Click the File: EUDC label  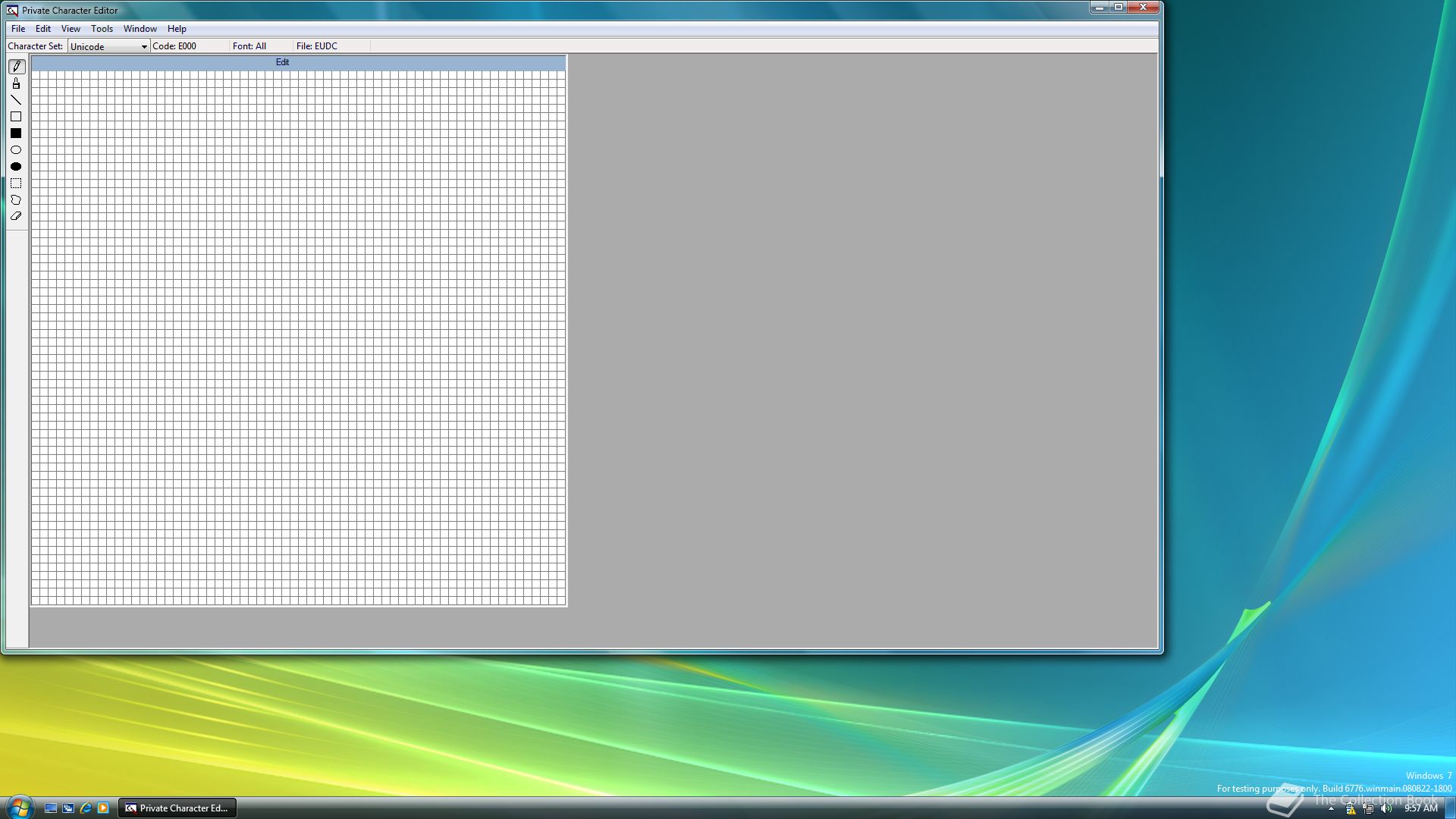(317, 46)
